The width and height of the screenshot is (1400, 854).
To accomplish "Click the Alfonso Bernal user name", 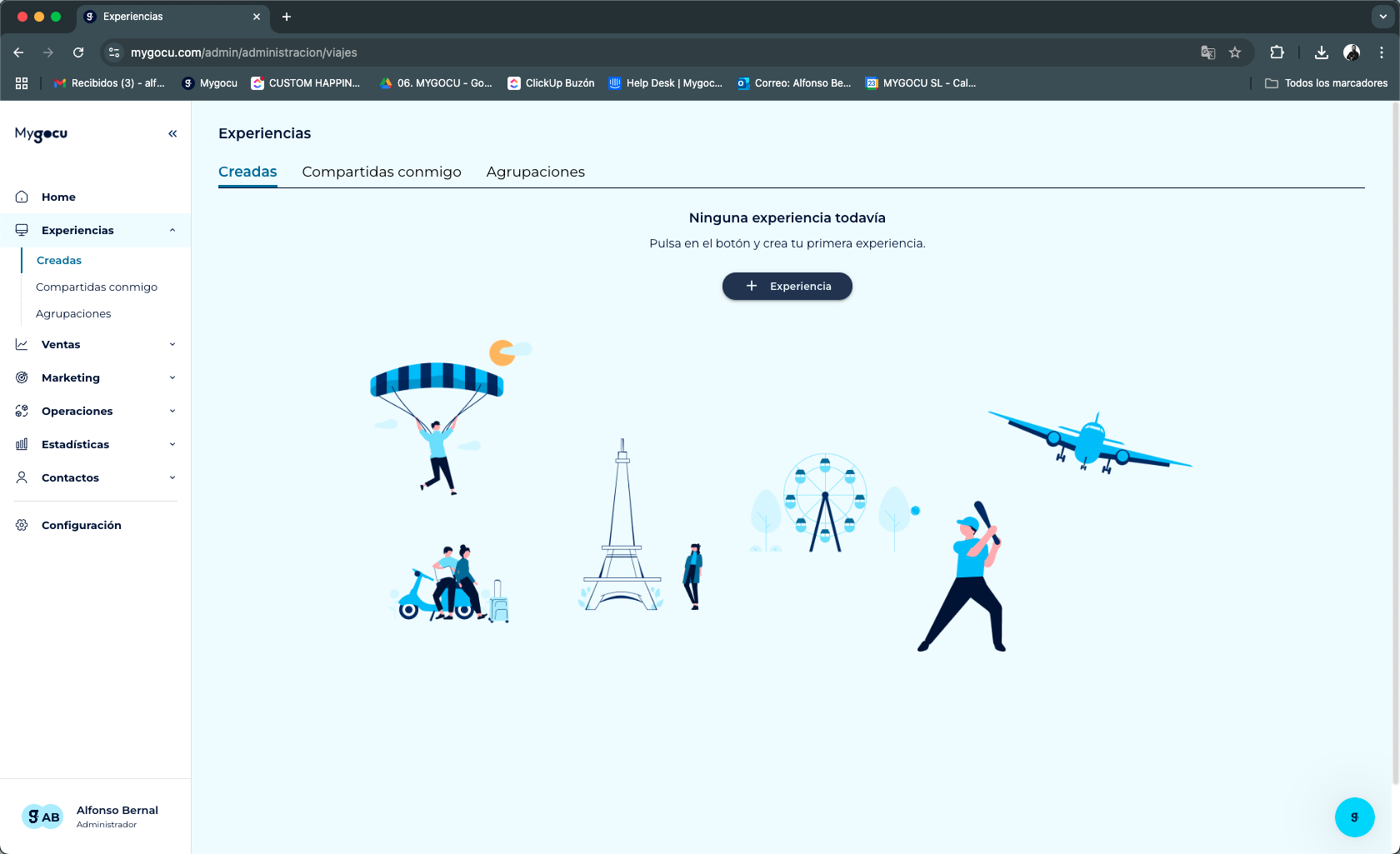I will [117, 810].
